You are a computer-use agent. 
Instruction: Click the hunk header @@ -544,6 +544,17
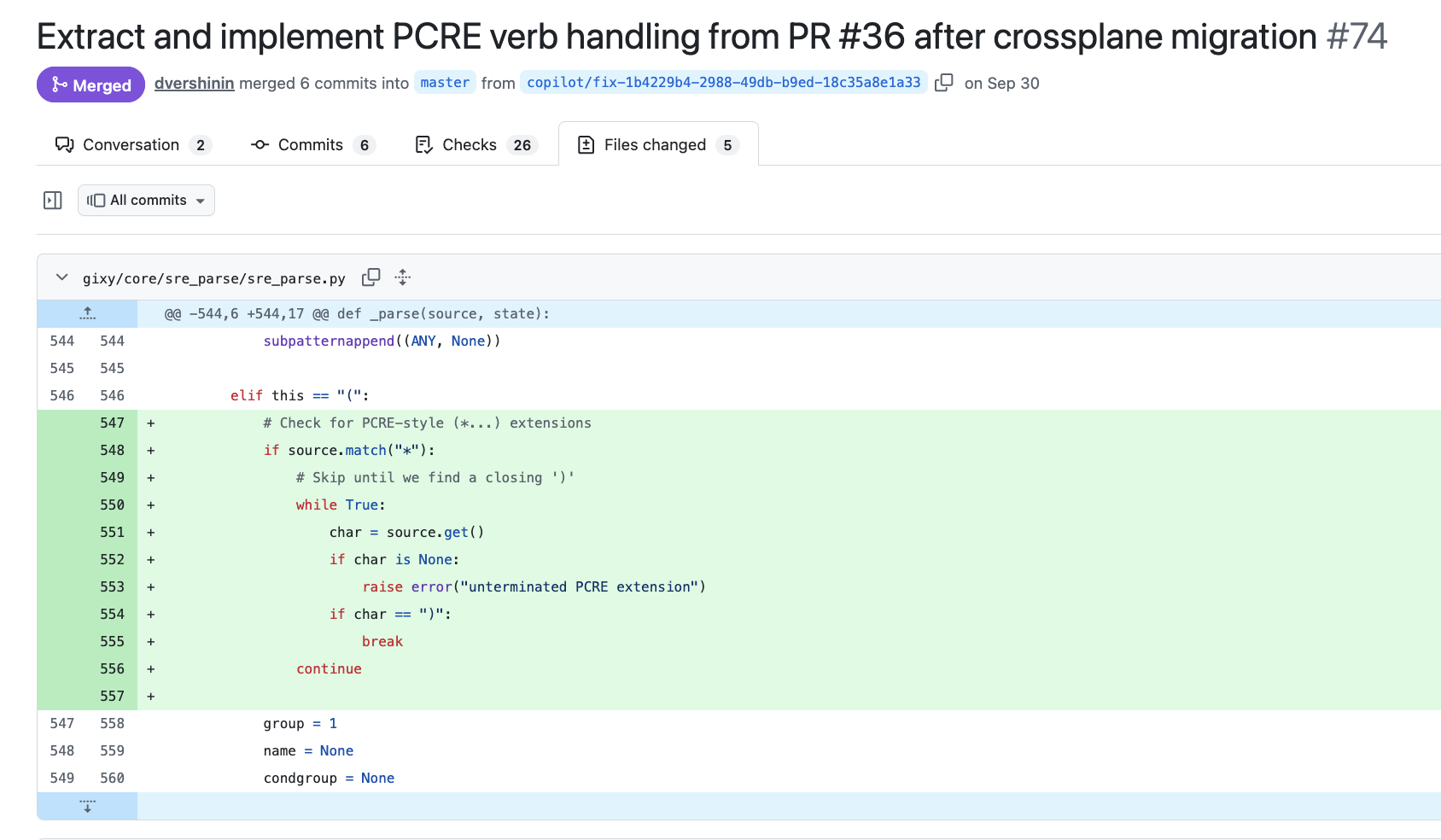pyautogui.click(x=357, y=314)
